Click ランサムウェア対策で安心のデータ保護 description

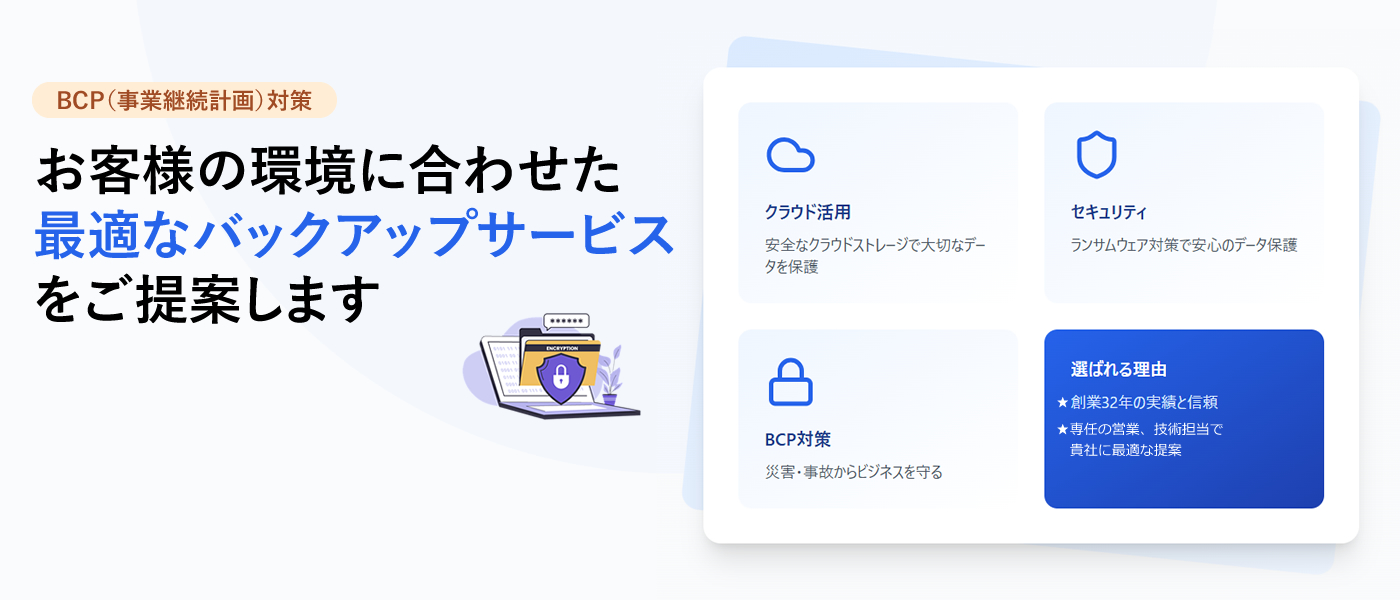1184,245
